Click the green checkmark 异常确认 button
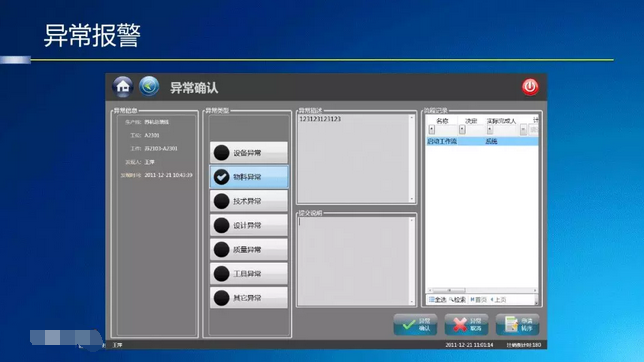The image size is (644, 362). [415, 325]
